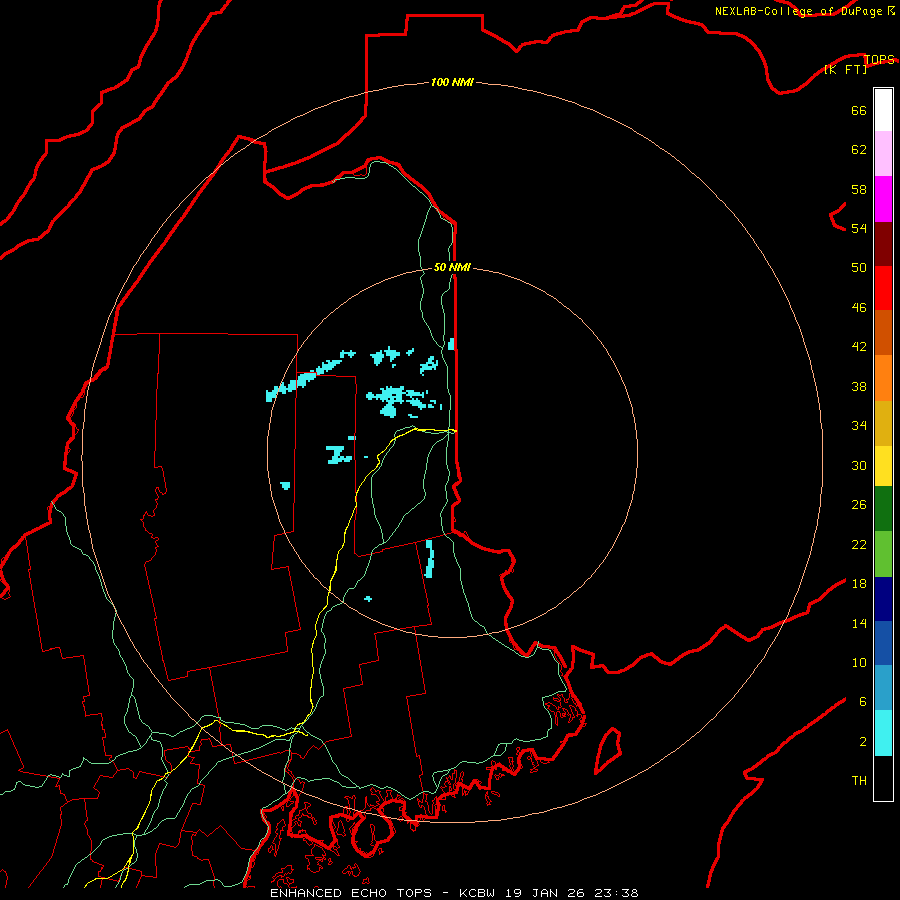Click the light pink 62 kft legend swatch

(883, 154)
